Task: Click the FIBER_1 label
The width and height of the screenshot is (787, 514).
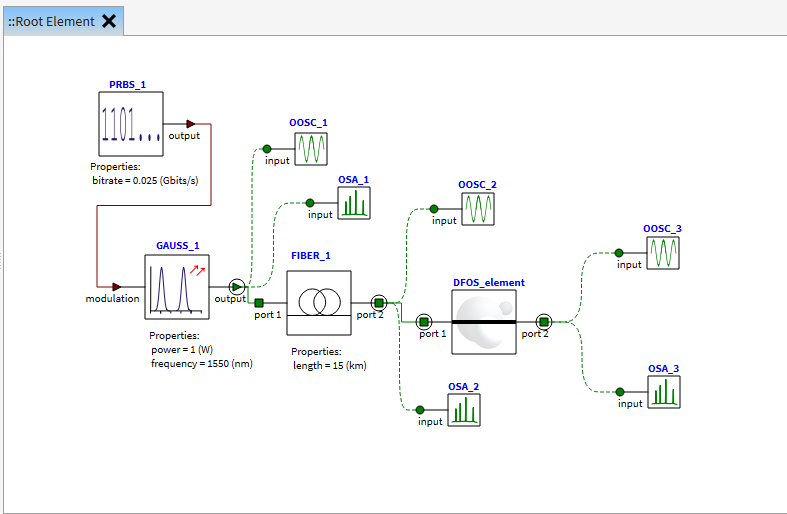Action: (311, 255)
